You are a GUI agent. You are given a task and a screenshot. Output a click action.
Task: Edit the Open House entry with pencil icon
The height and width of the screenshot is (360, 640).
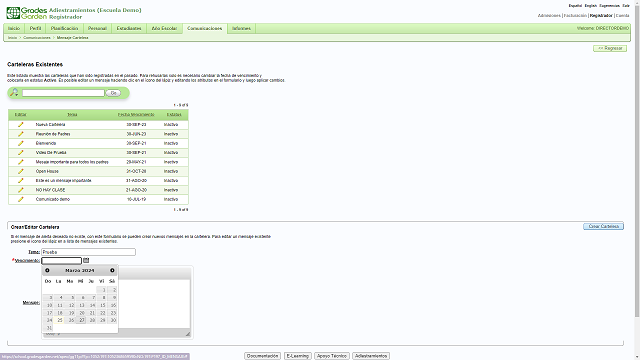20,171
